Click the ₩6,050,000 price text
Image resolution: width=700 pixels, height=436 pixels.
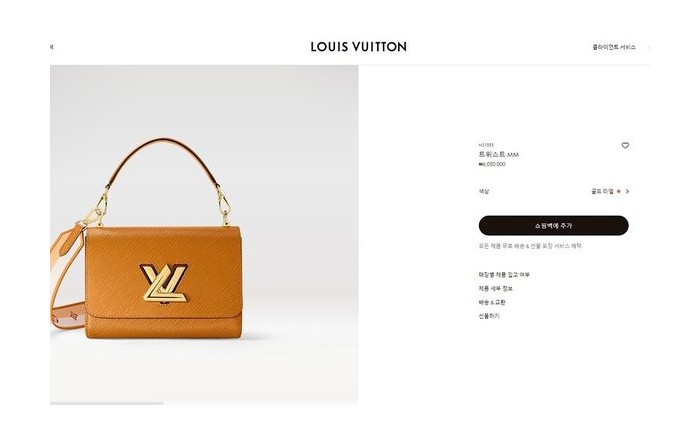point(492,164)
